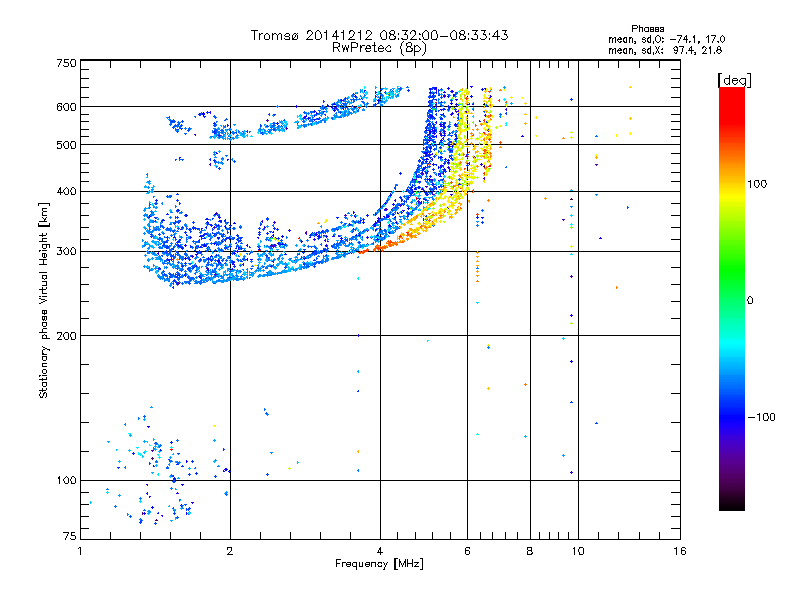Click the x-axis '10' tick label

tap(578, 551)
